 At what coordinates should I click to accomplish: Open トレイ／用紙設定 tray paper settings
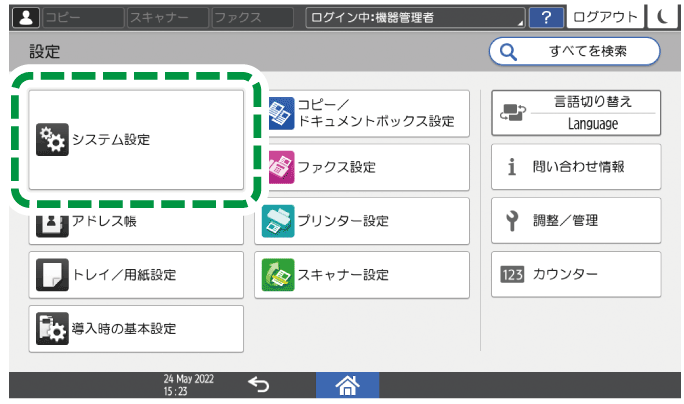pos(136,275)
